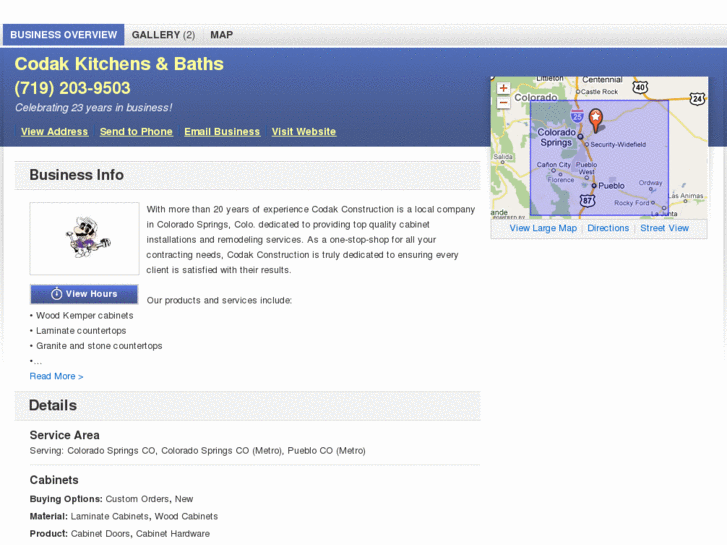Click the View Hours button
727x545 pixels.
pyautogui.click(x=84, y=294)
